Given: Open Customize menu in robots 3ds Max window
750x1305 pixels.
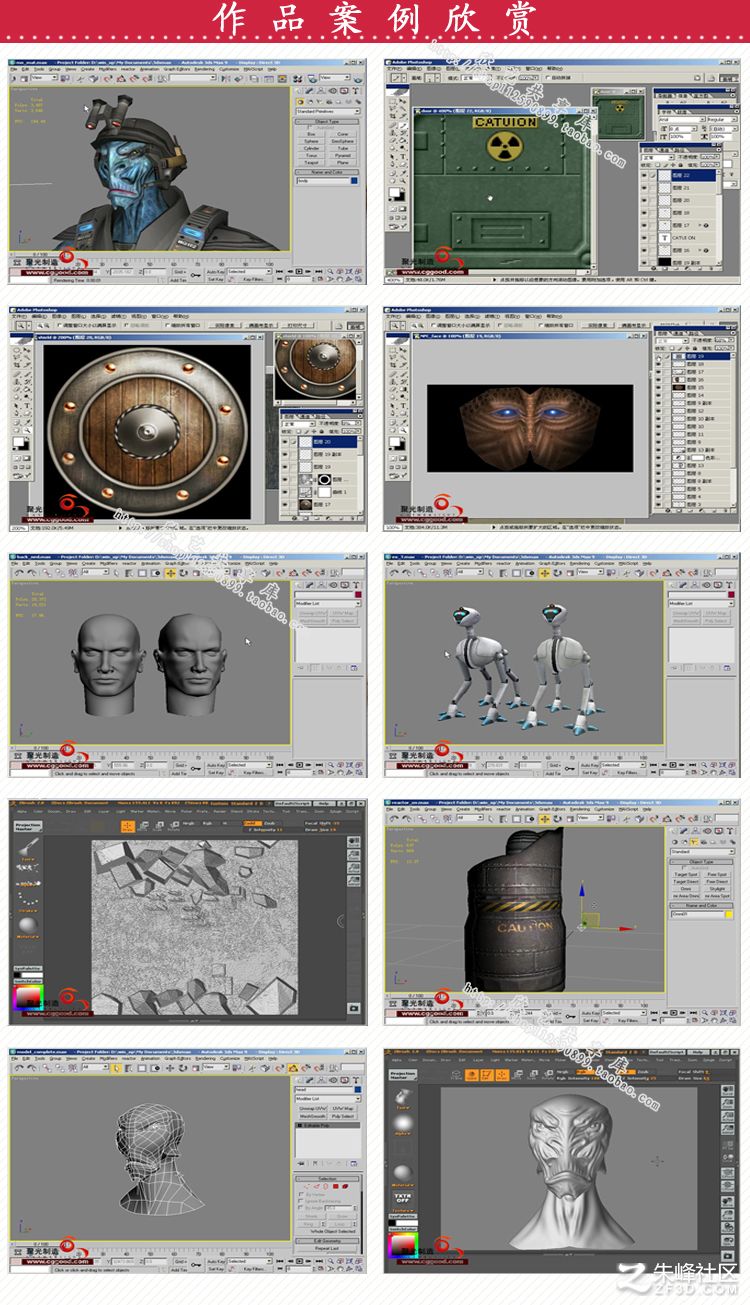Looking at the screenshot, I should pyautogui.click(x=604, y=564).
